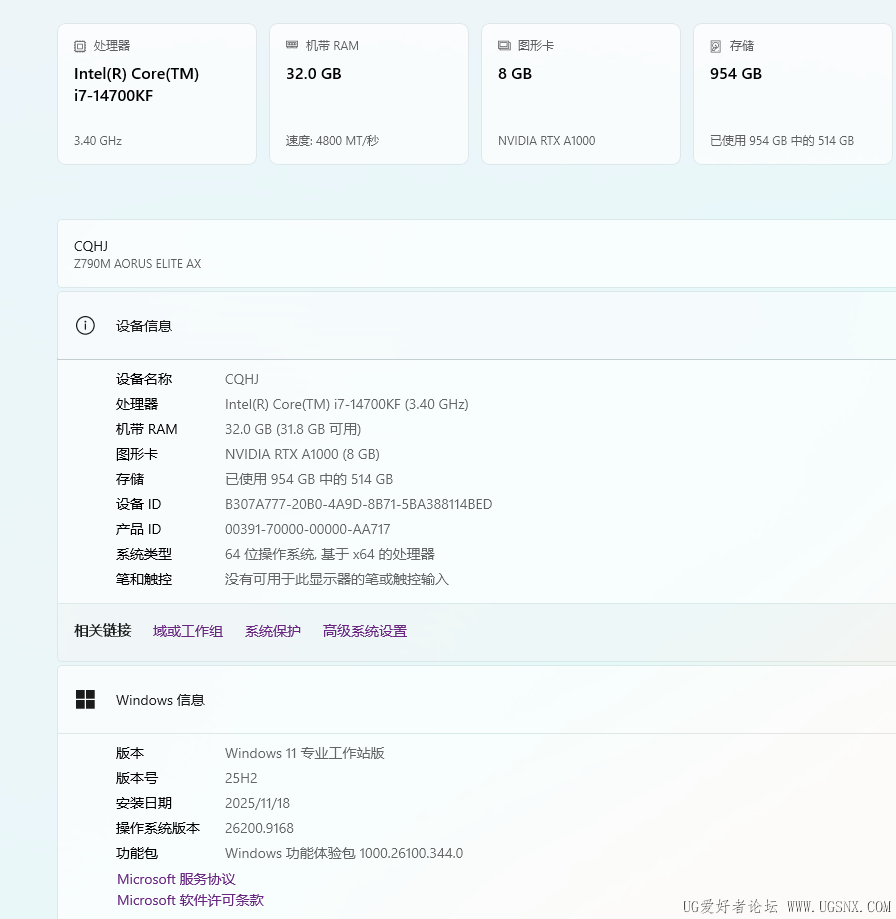Select '没有可用于此显示器的笔或触控输入' value

click(x=337, y=580)
